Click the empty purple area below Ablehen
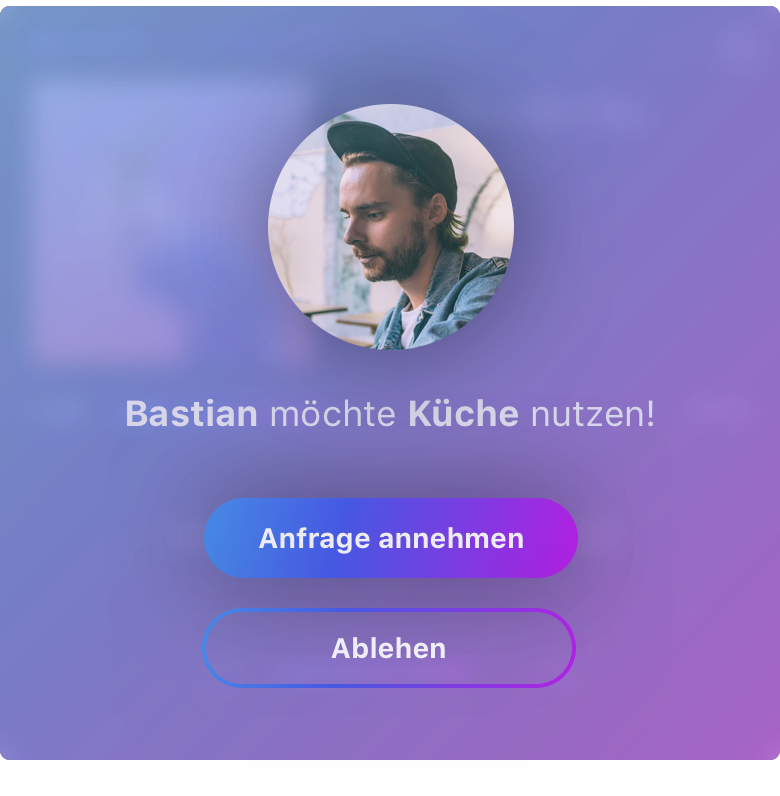This screenshot has width=780, height=796. pyautogui.click(x=390, y=723)
